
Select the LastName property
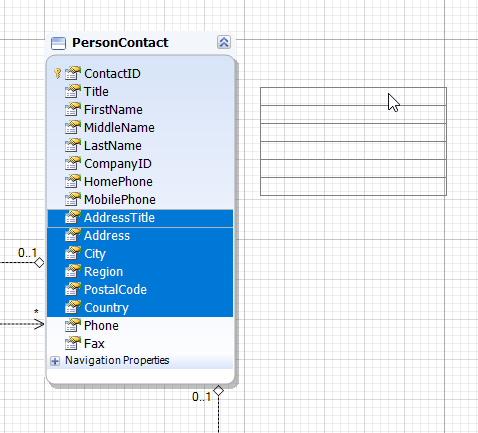coord(140,145)
